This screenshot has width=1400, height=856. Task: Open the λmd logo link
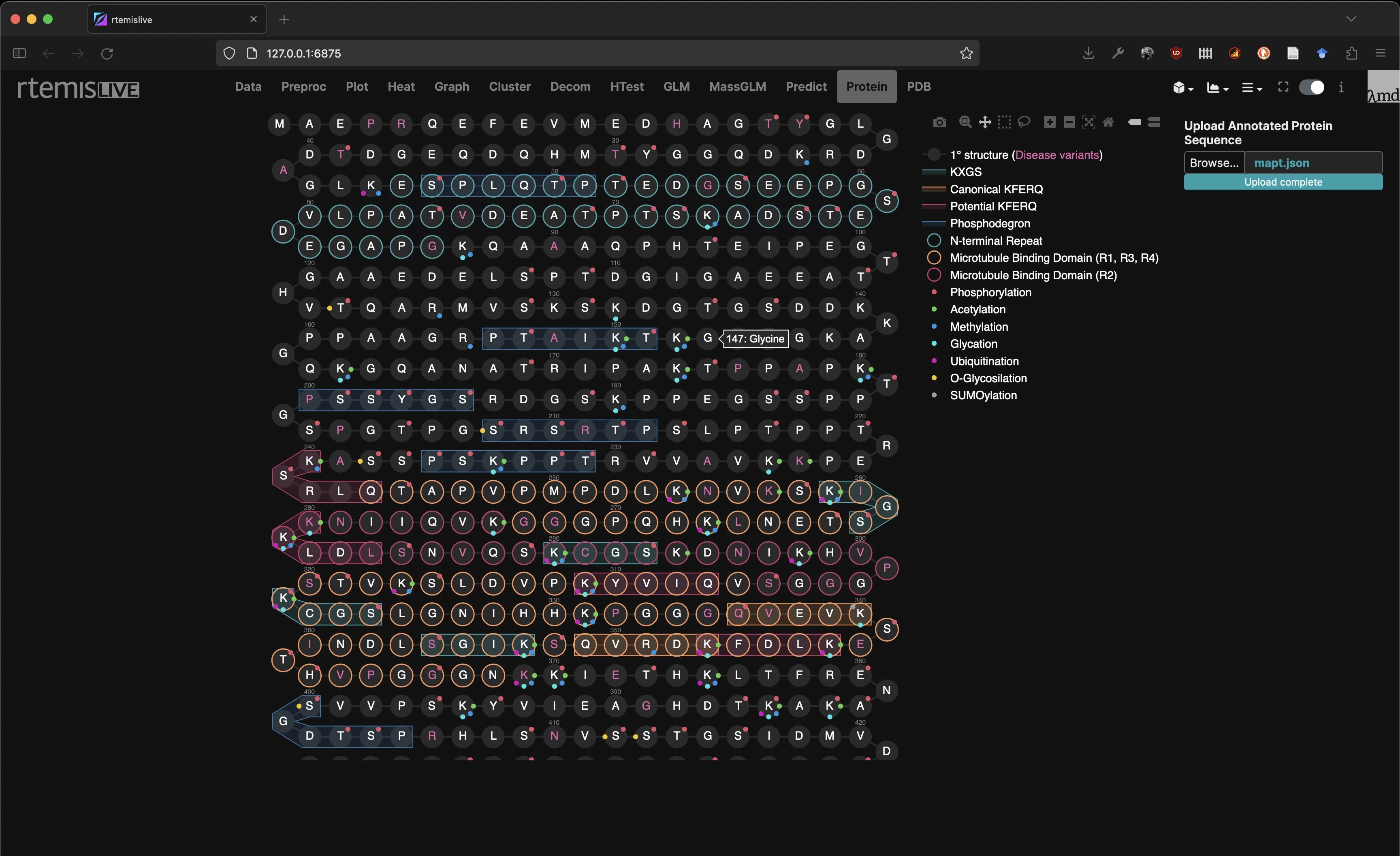click(x=1383, y=87)
